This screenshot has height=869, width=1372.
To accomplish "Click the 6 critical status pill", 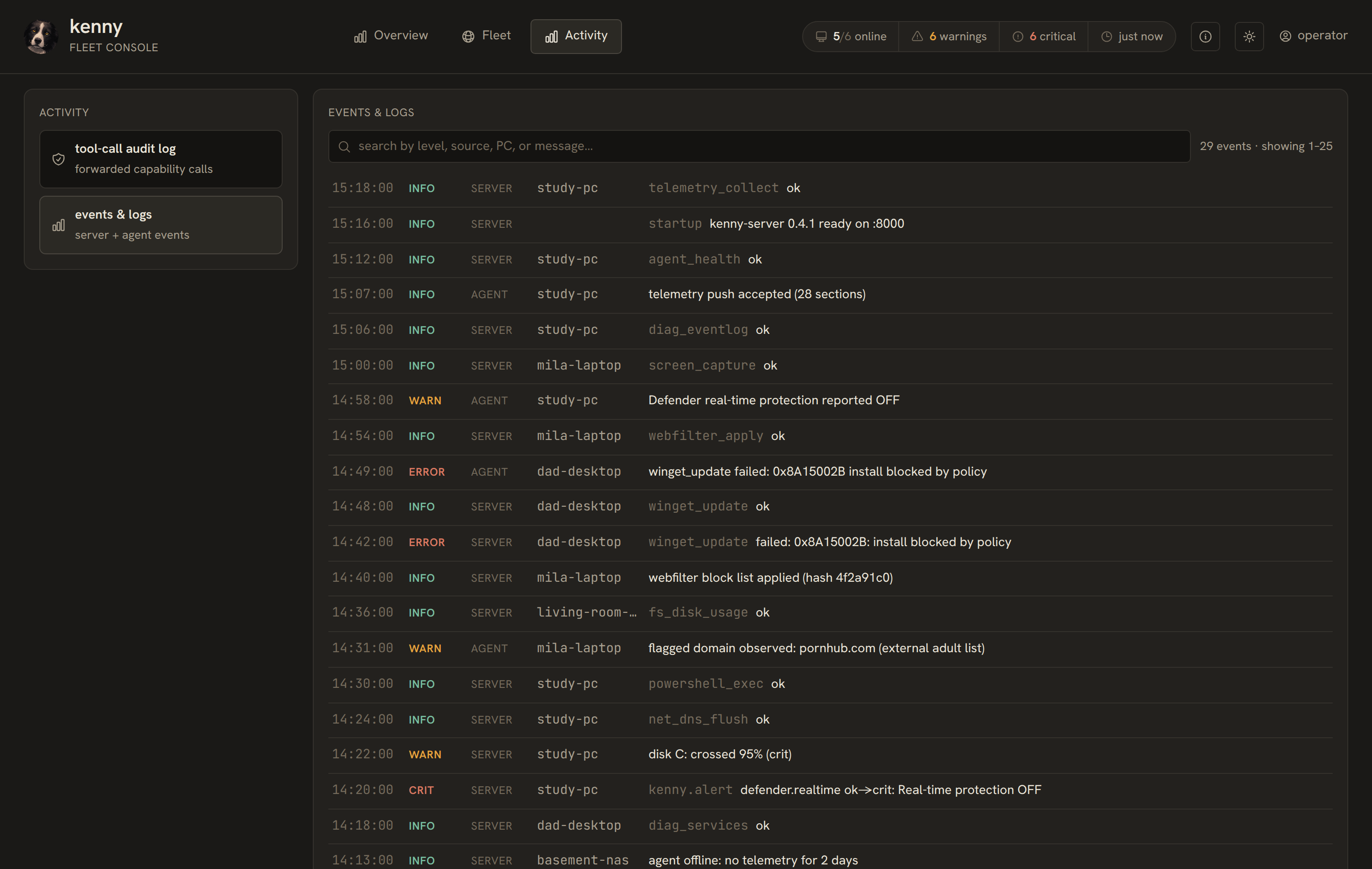I will [x=1044, y=37].
